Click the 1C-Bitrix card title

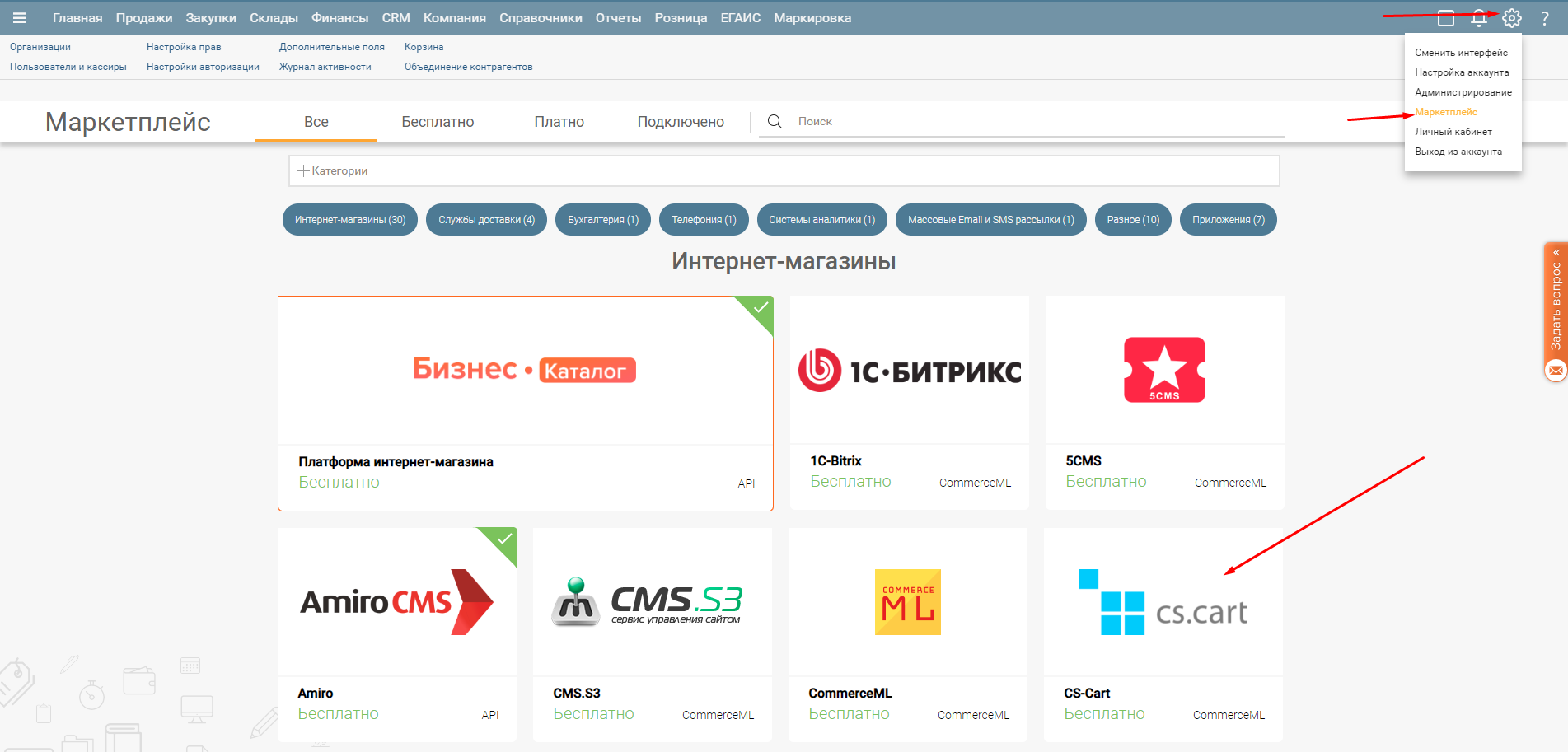coord(835,461)
